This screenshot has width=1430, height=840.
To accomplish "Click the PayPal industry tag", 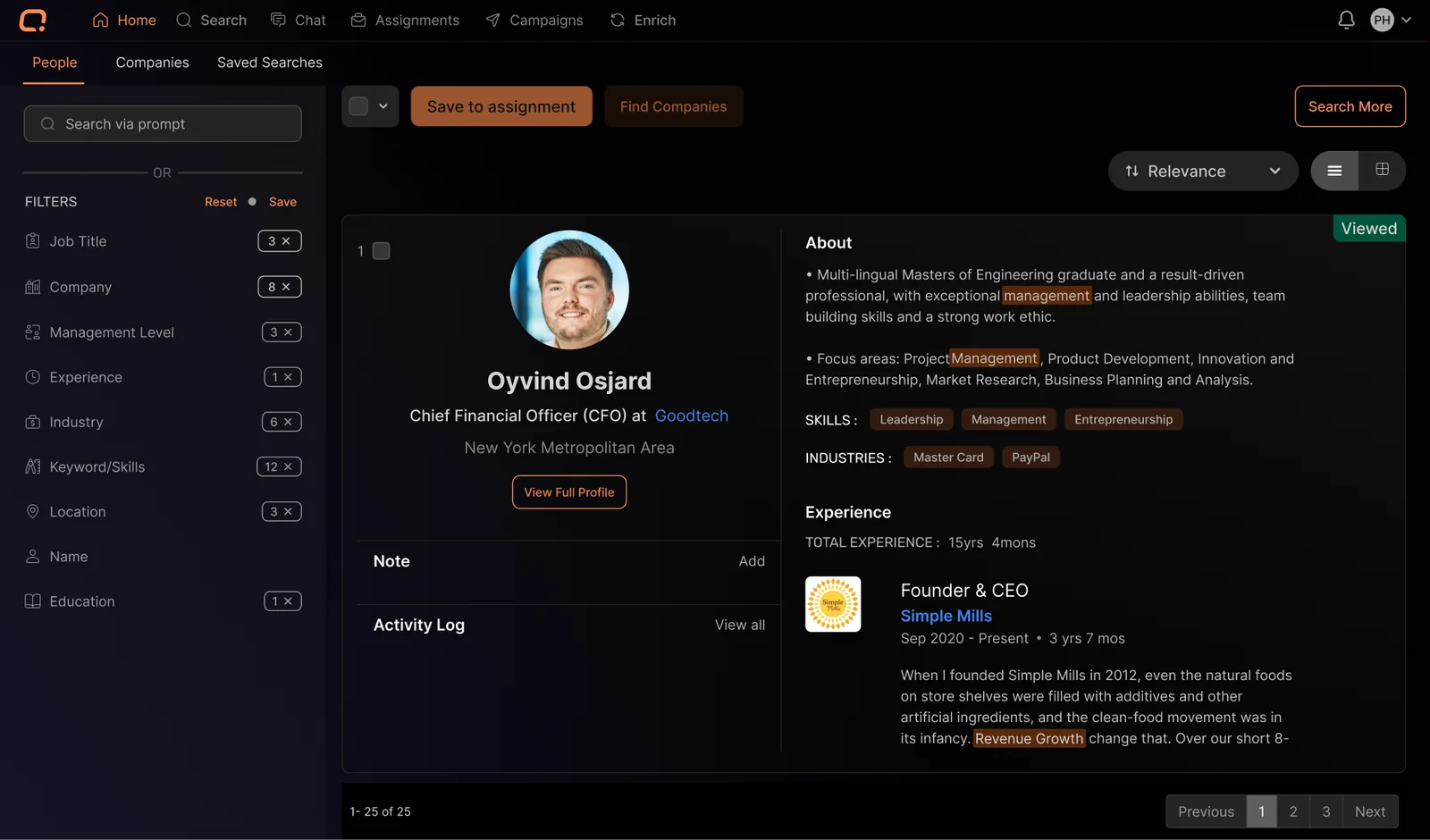I will (x=1030, y=458).
